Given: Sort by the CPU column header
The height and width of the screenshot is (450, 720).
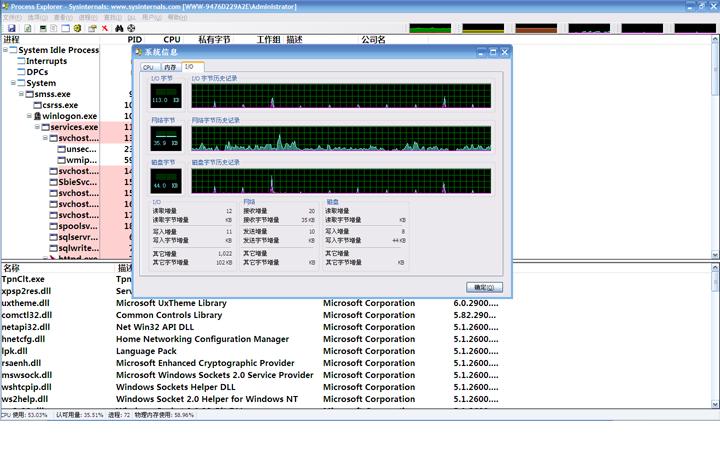Looking at the screenshot, I should [x=172, y=39].
